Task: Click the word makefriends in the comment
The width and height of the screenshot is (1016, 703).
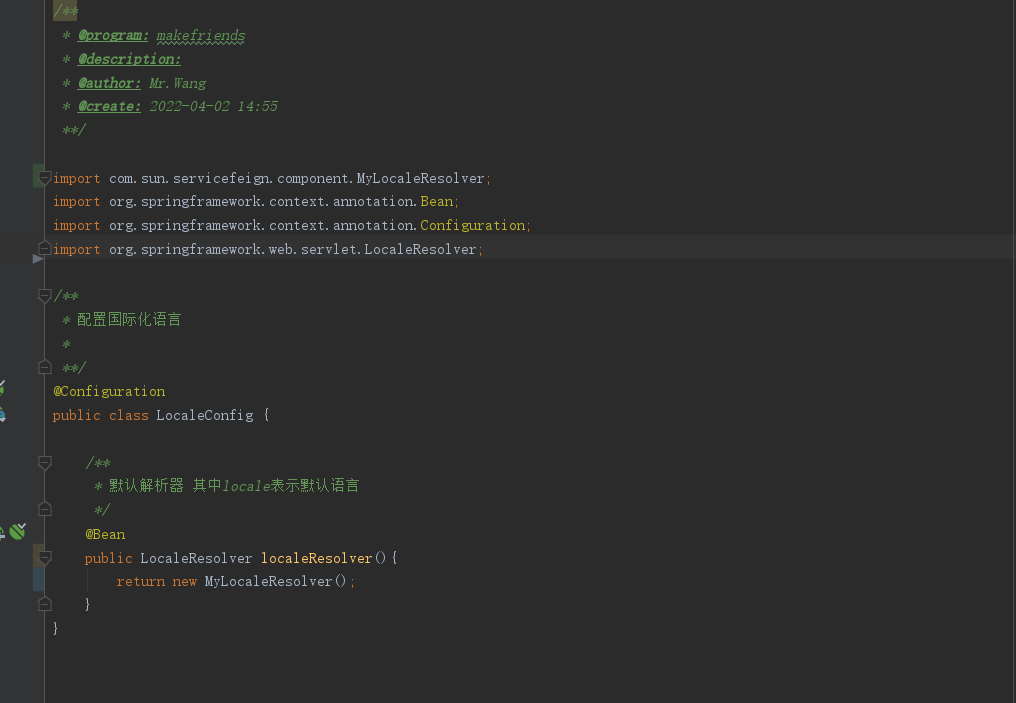Action: pyautogui.click(x=201, y=36)
